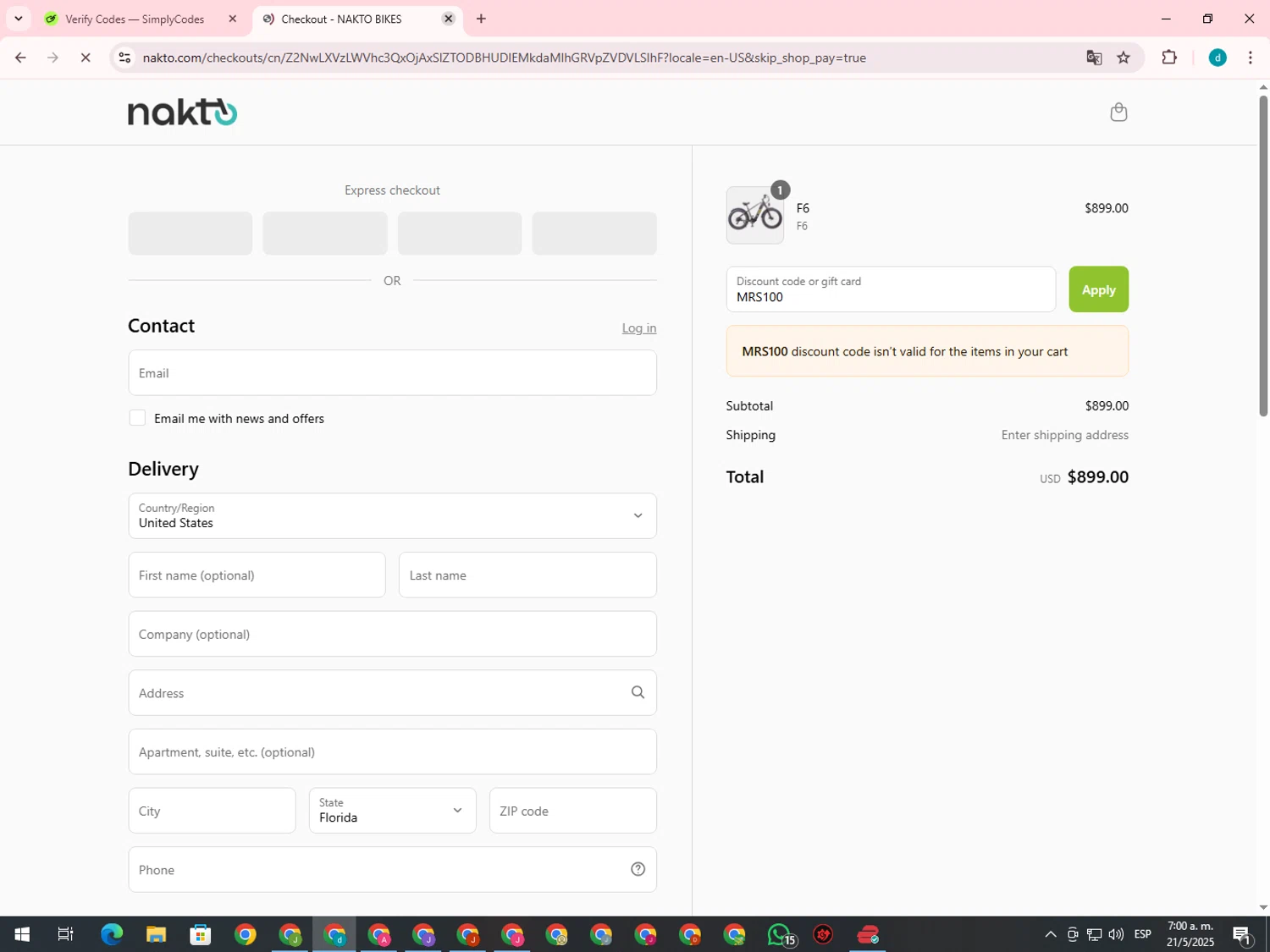1270x952 pixels.
Task: Click the search magnifier in Address field
Action: click(638, 692)
